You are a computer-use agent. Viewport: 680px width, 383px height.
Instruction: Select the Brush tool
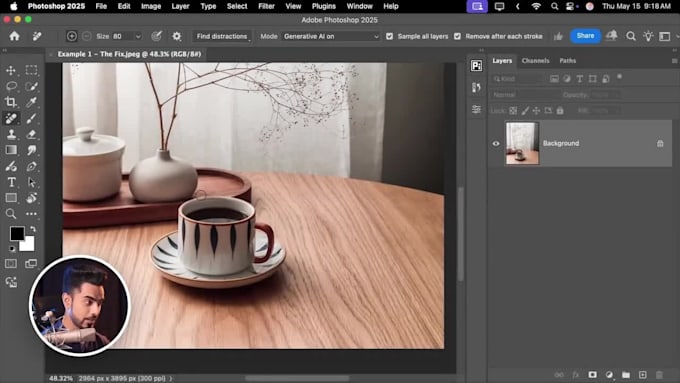31,118
